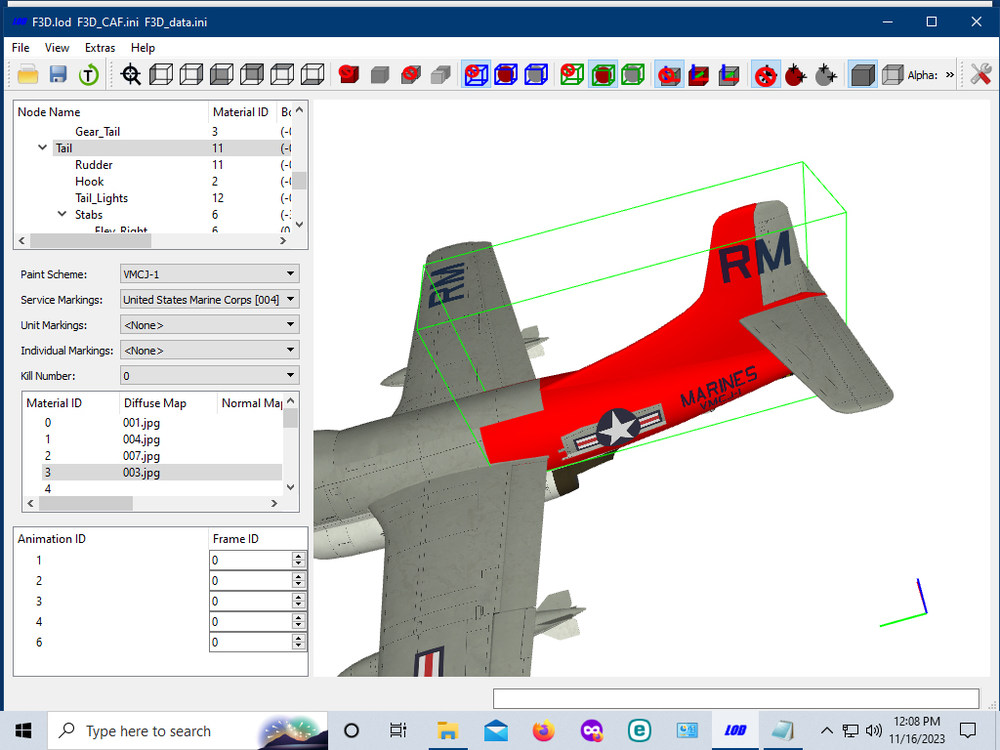Image resolution: width=1000 pixels, height=750 pixels.
Task: Toggle the blue wireframe with prohibition sign
Action: pyautogui.click(x=476, y=75)
